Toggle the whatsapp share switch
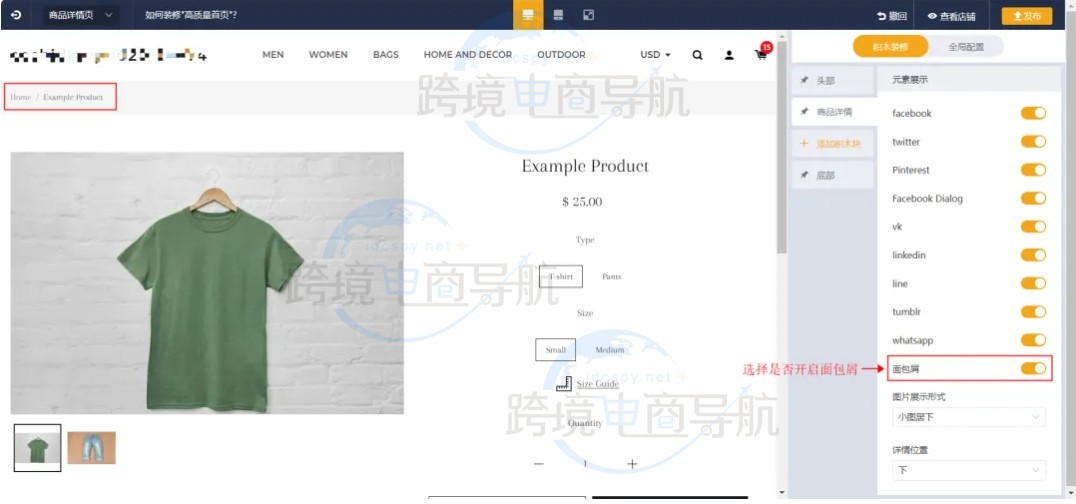This screenshot has height=504, width=1076. (x=1033, y=340)
